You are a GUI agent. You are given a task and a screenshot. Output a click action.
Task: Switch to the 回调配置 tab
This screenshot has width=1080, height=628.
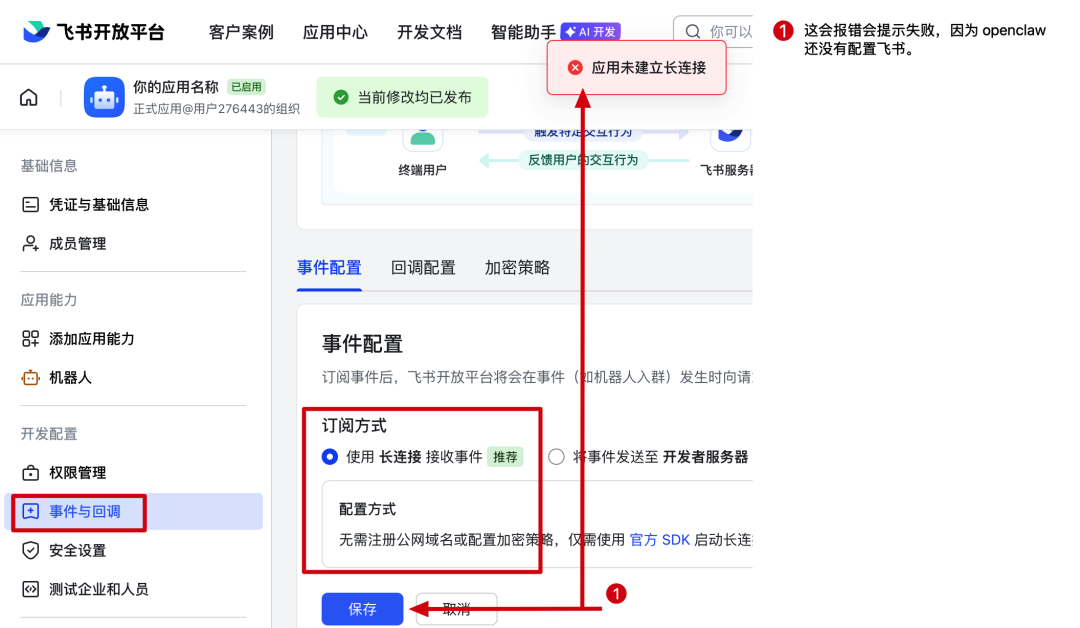pos(423,267)
